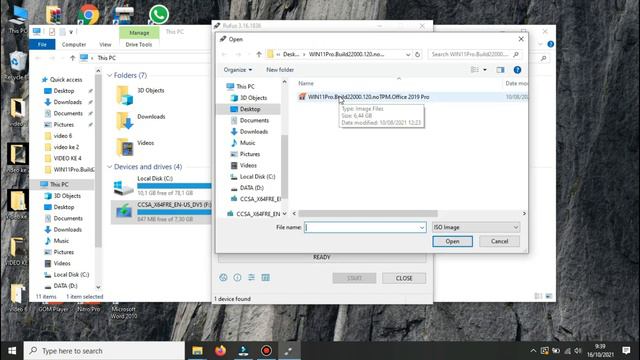Open notification center icon
Screen dimensions: 640x360
(x=626, y=351)
